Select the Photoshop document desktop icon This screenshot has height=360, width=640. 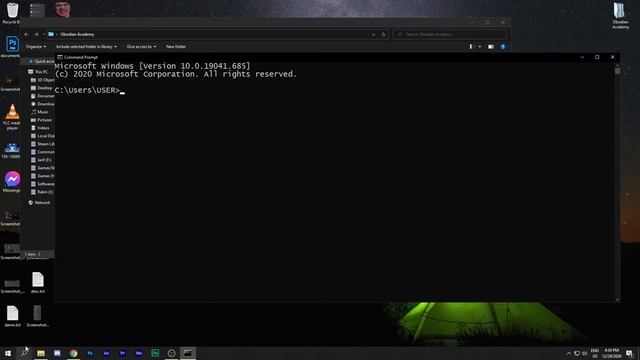tap(11, 47)
